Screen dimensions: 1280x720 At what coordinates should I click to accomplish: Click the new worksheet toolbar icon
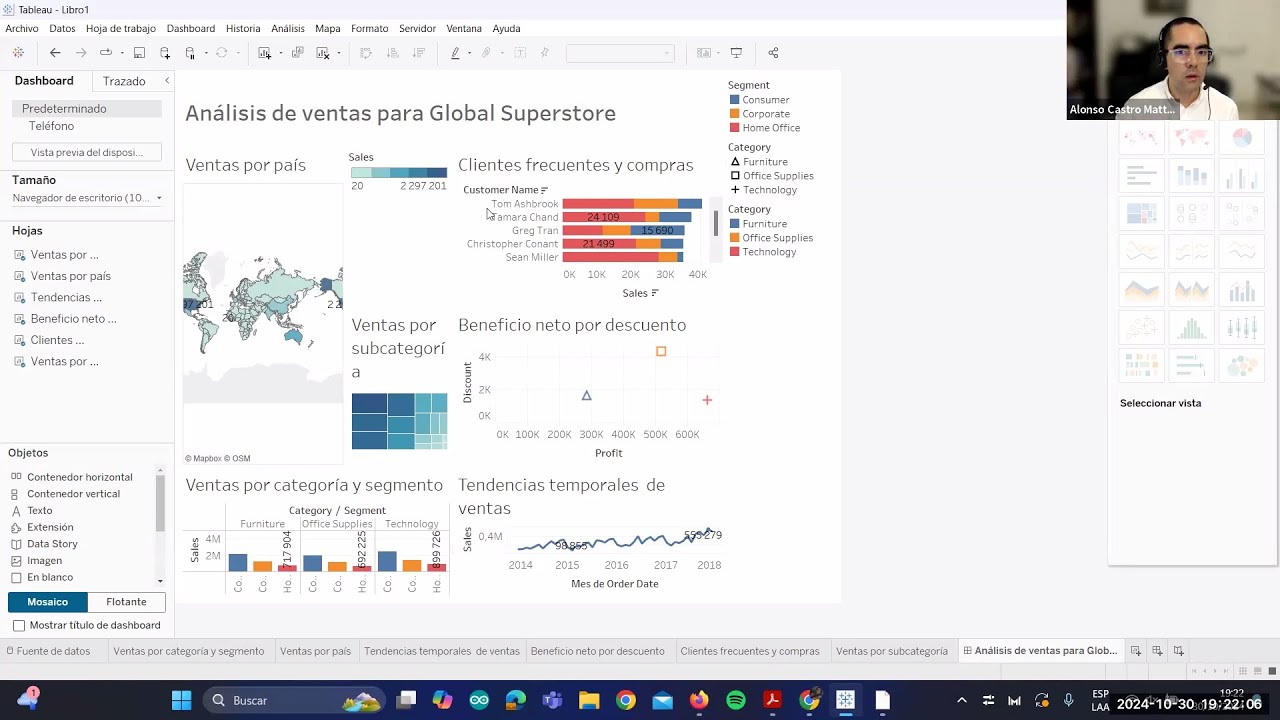tap(264, 53)
